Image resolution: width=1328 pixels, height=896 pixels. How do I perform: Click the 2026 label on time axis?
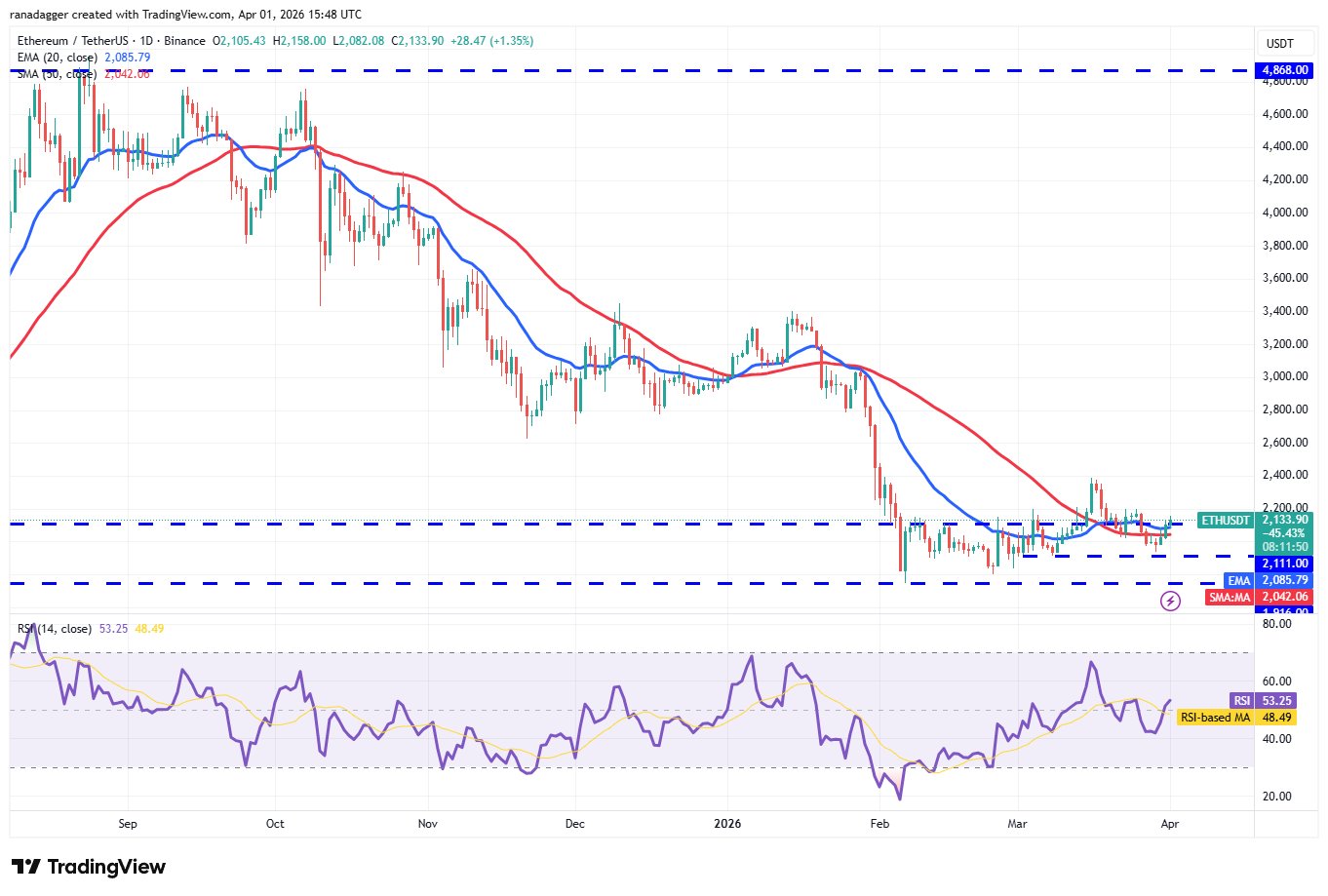(x=727, y=824)
